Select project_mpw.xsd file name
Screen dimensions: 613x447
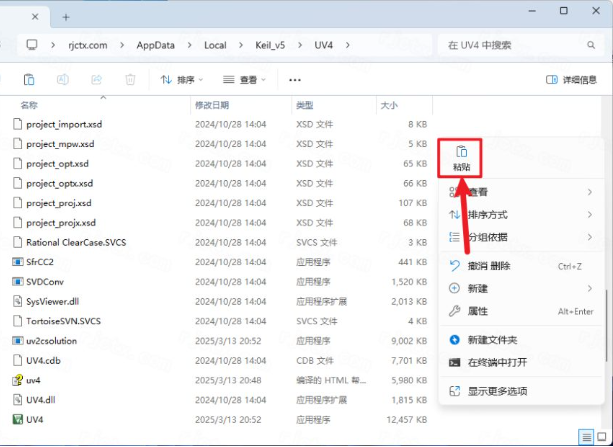pyautogui.click(x=60, y=144)
